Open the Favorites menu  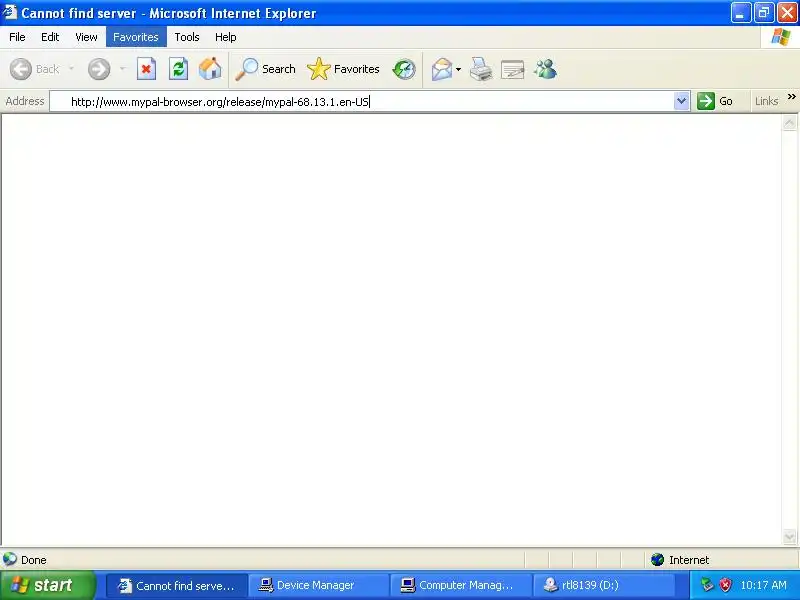click(136, 37)
